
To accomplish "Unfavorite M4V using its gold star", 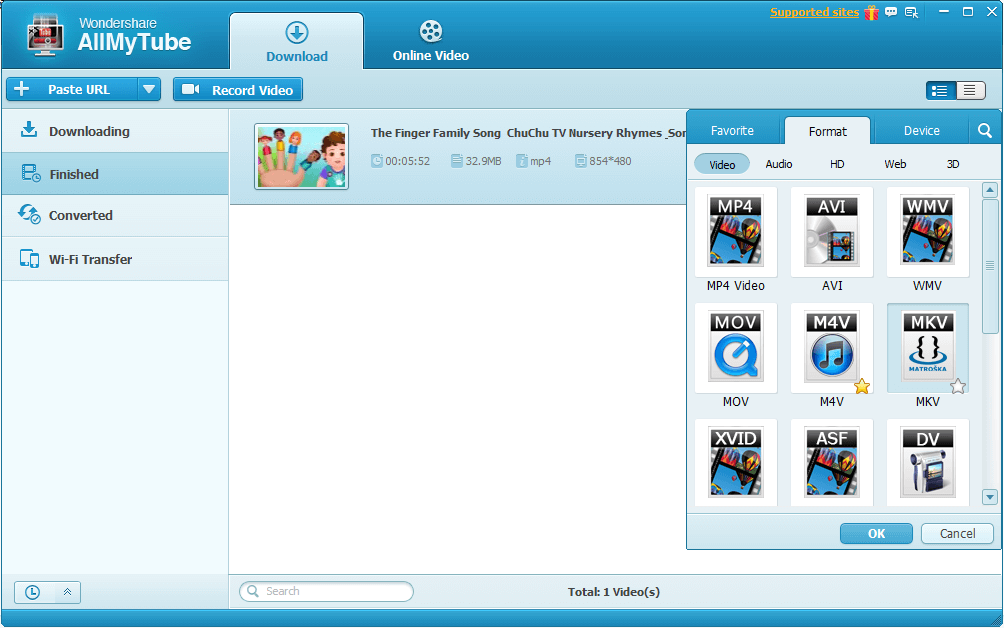I will point(862,386).
